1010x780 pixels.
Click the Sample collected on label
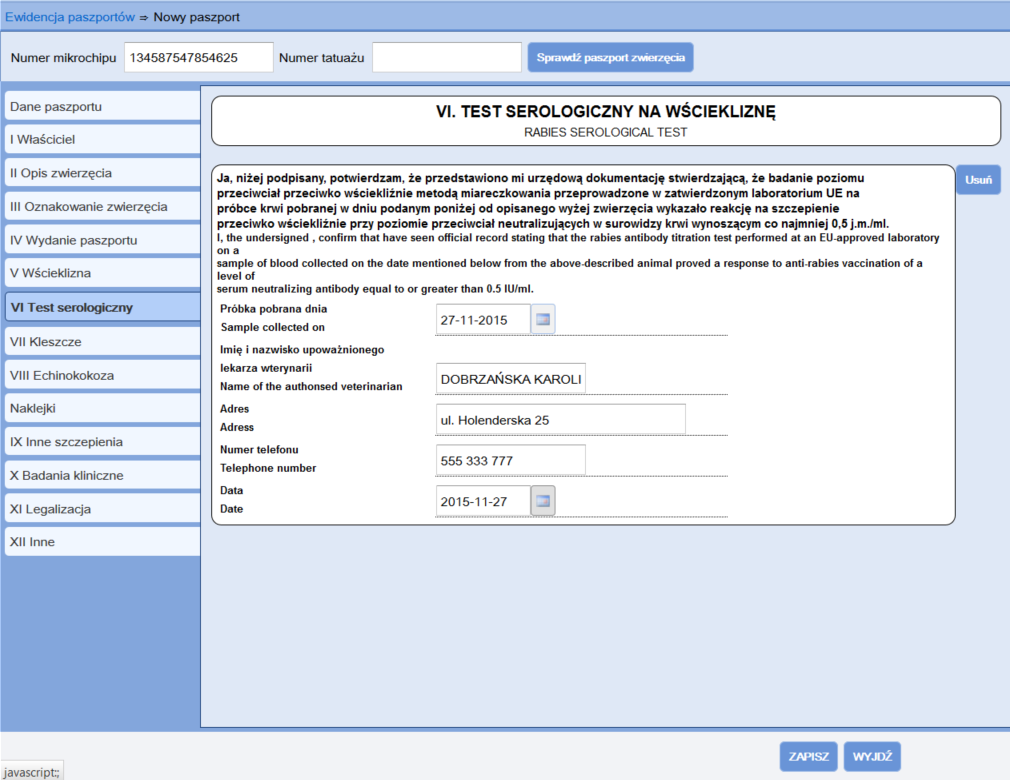[x=272, y=327]
